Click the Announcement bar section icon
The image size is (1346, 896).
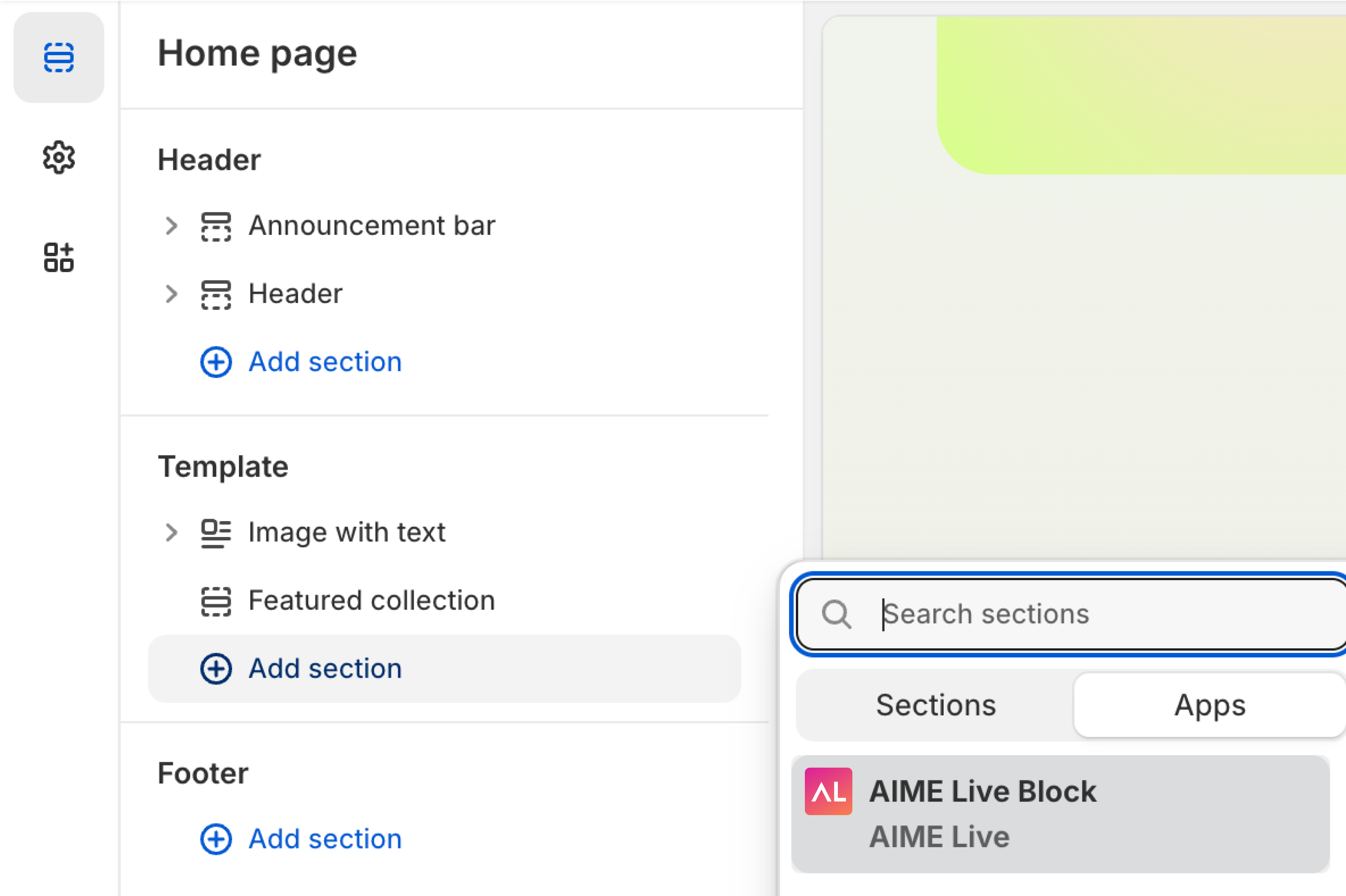coord(216,226)
